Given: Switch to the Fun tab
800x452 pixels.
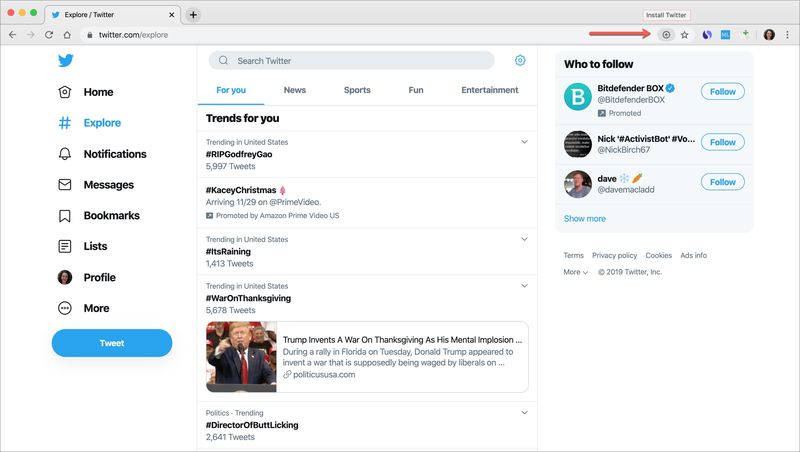Looking at the screenshot, I should (x=416, y=90).
